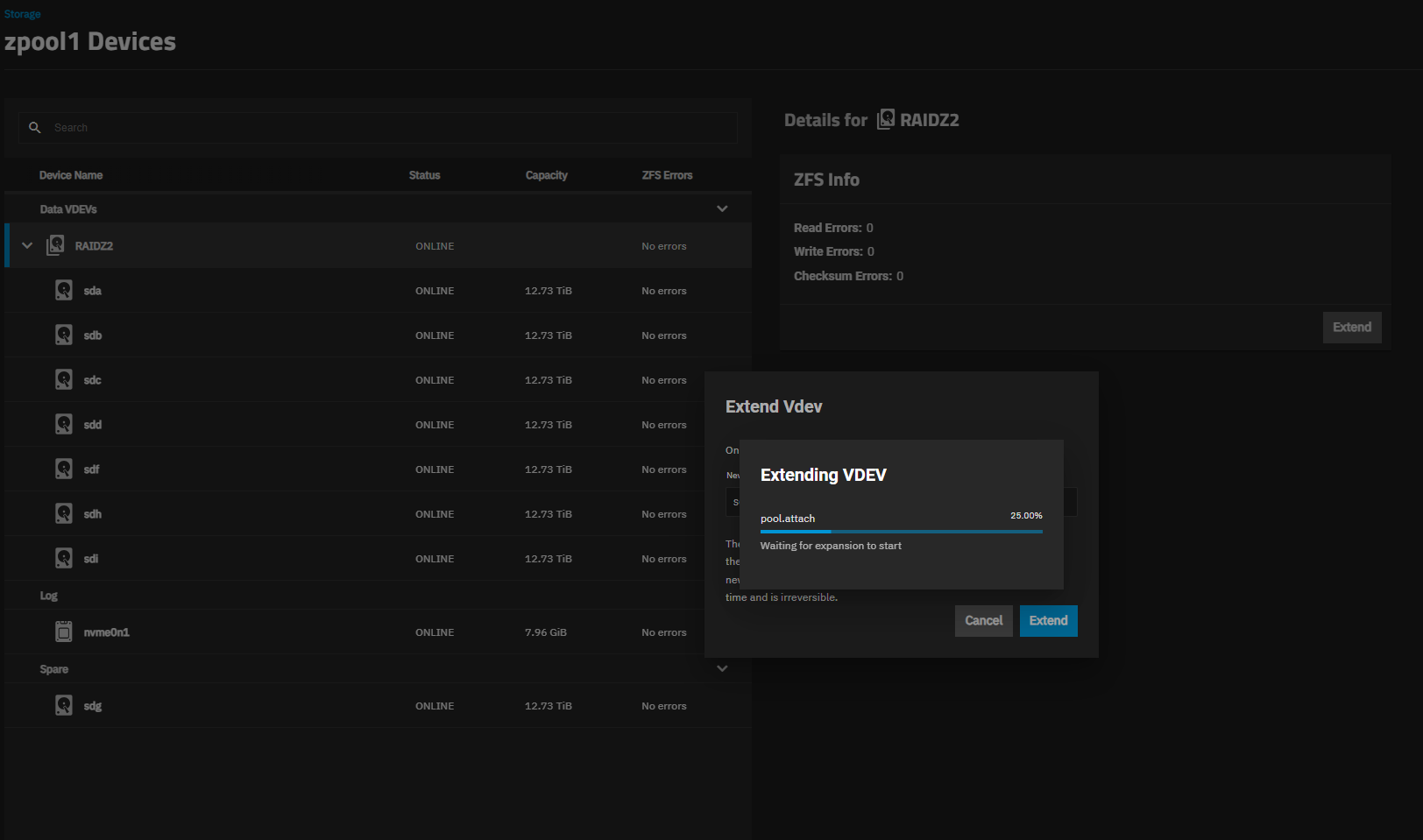Screen dimensions: 1423x840
Task: Click the sdi disk icon
Action: click(x=64, y=558)
